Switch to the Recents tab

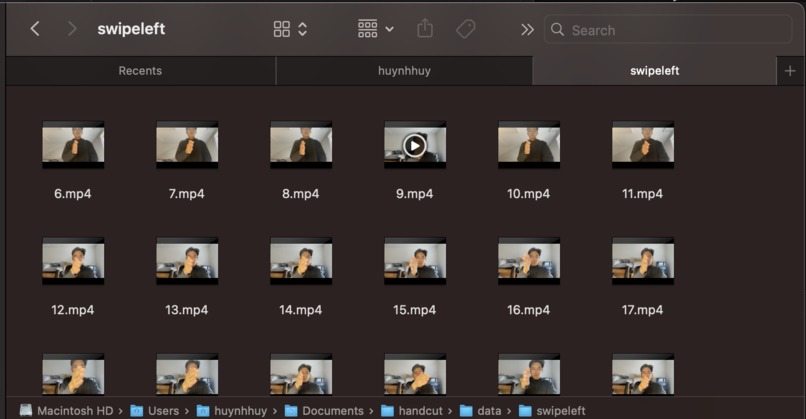(x=140, y=71)
